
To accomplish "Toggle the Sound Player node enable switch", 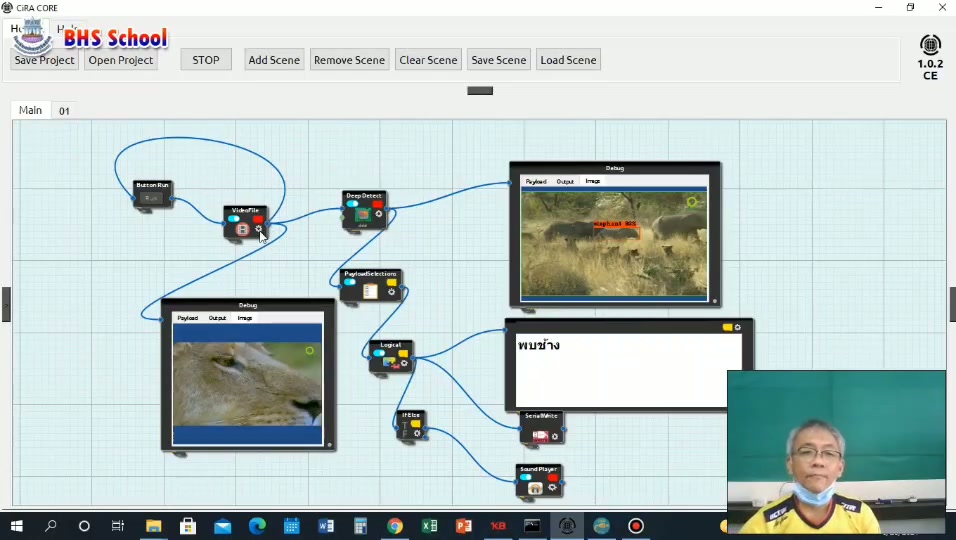I will (x=526, y=477).
